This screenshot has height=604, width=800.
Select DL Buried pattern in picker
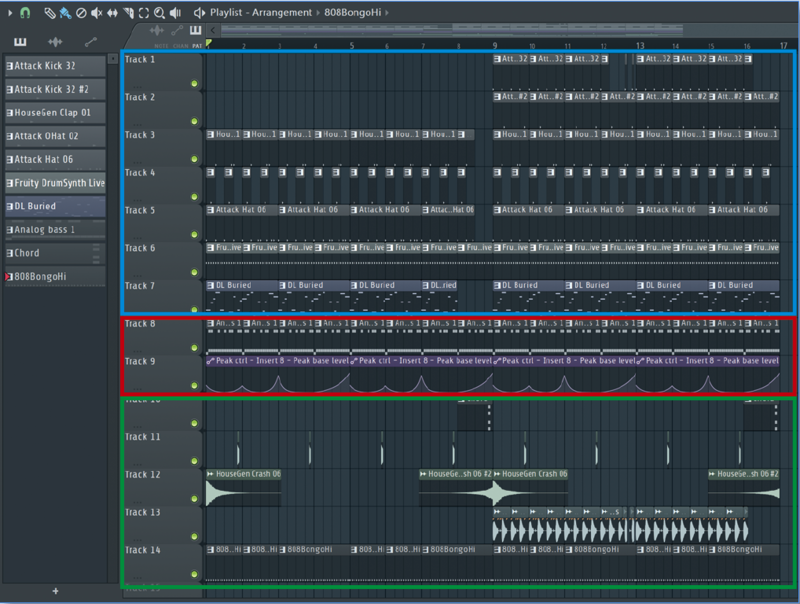55,207
